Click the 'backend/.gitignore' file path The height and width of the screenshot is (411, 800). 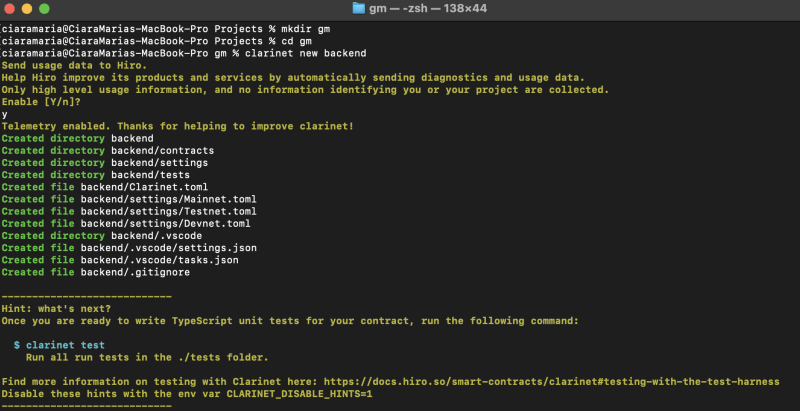[x=135, y=272]
